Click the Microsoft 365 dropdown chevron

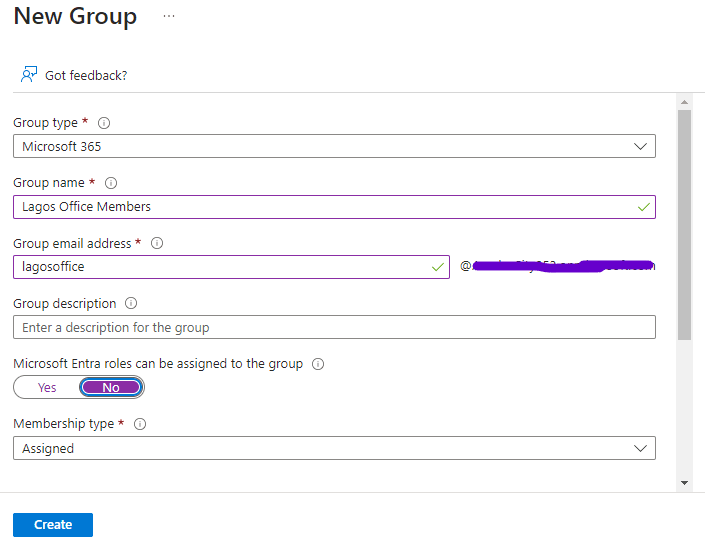pyautogui.click(x=641, y=147)
